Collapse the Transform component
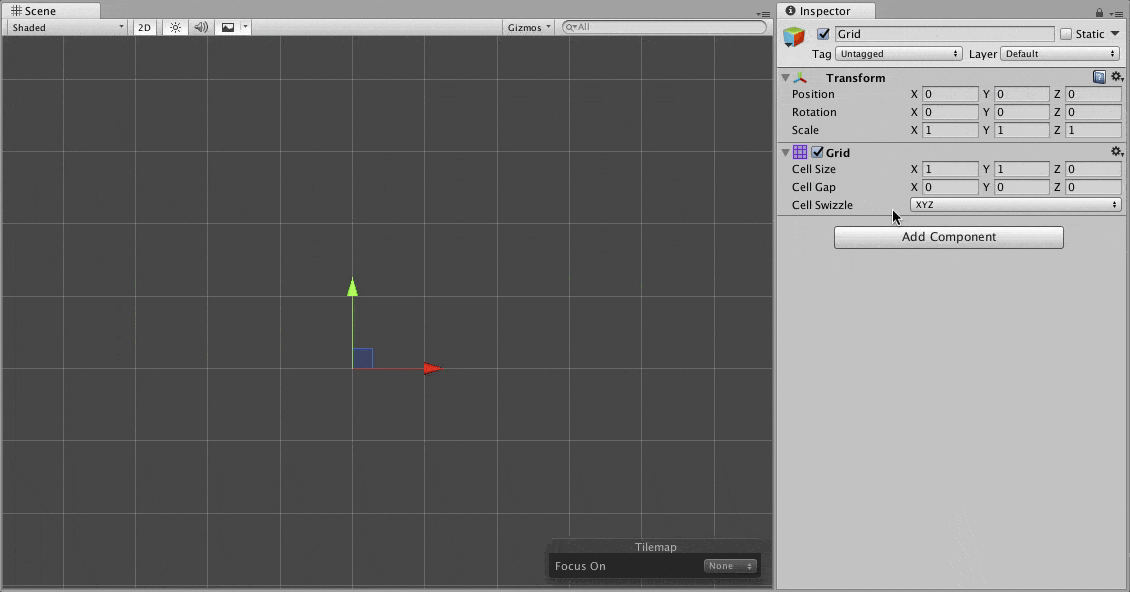The image size is (1130, 592). pyautogui.click(x=786, y=78)
